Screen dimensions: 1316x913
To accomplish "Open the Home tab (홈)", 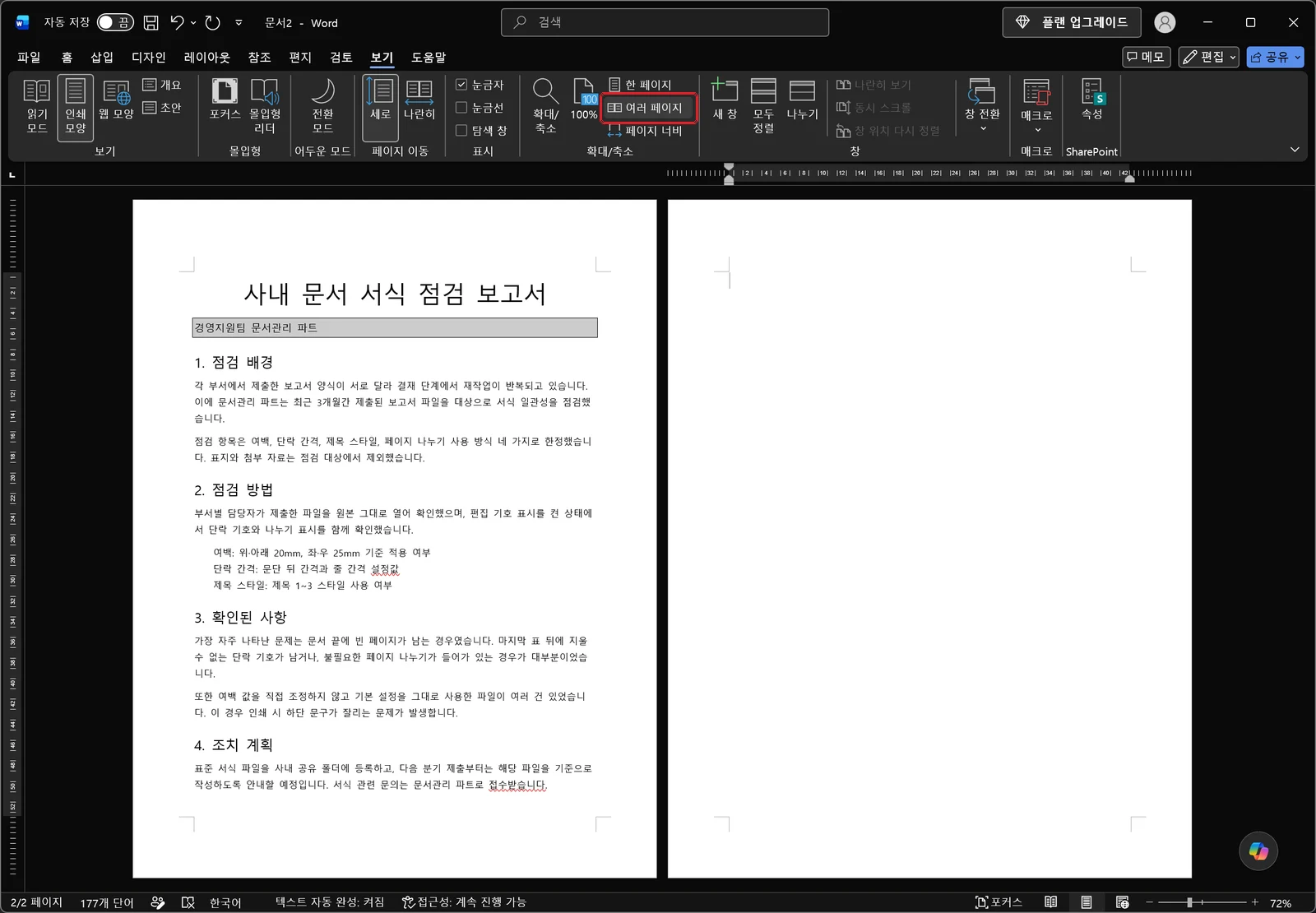I will pos(67,57).
